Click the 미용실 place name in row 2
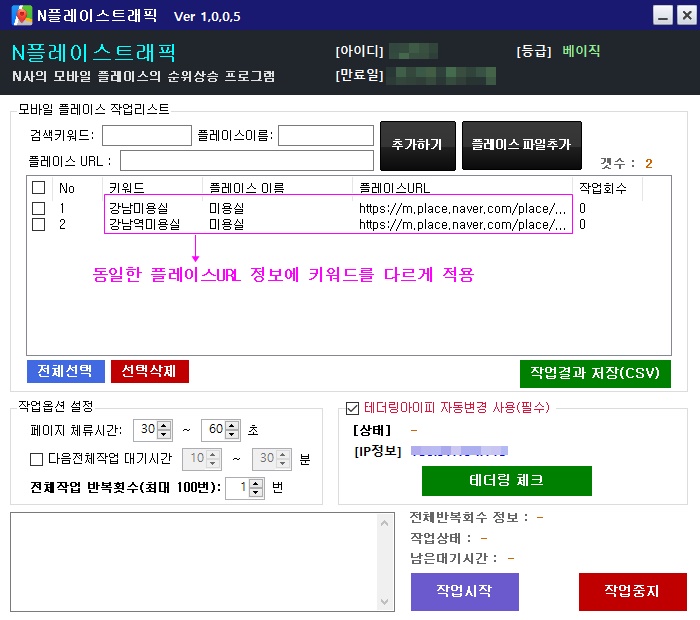 227,224
